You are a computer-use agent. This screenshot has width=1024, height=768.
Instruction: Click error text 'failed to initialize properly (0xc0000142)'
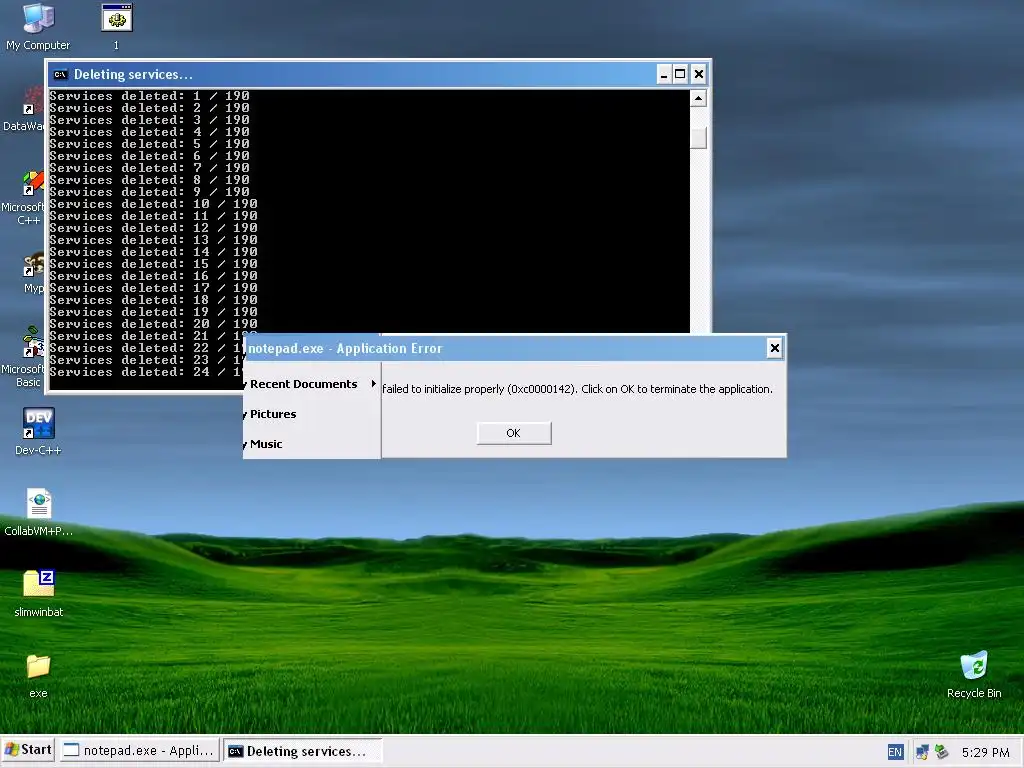(x=480, y=389)
